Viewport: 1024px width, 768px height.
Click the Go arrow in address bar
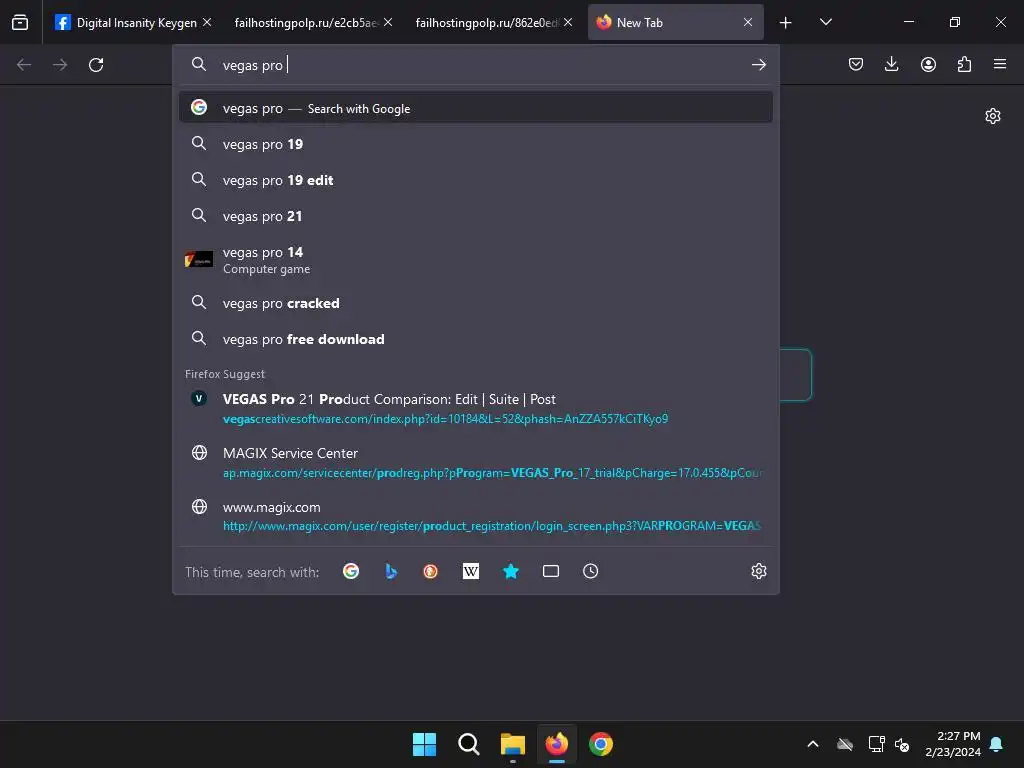click(758, 65)
